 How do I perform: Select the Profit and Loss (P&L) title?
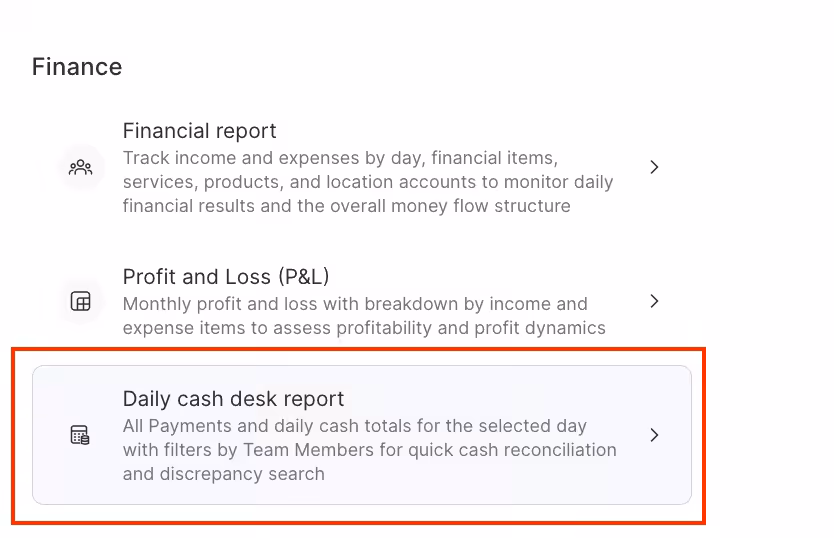click(x=225, y=276)
